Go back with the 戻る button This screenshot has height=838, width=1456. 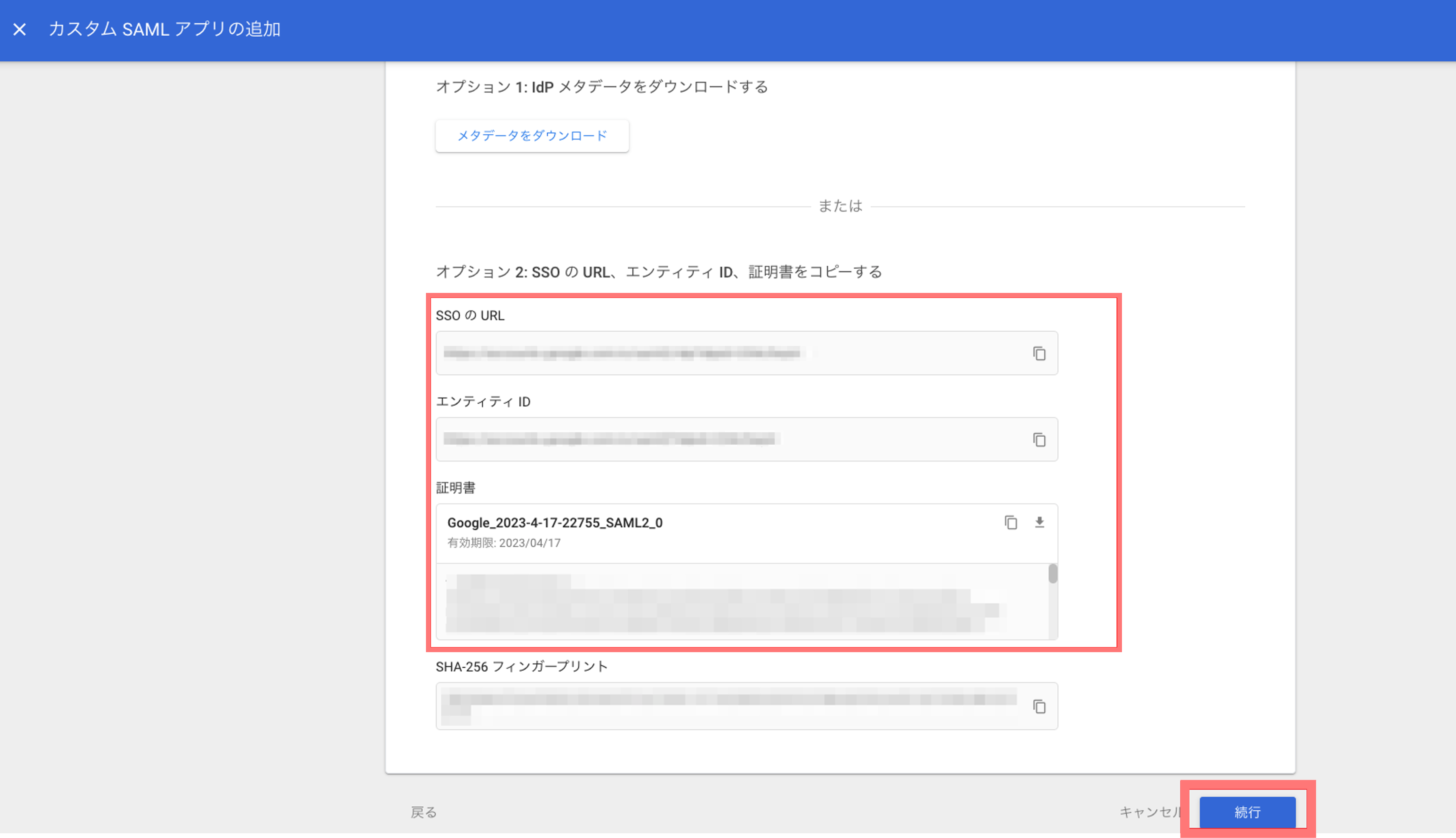(x=424, y=812)
